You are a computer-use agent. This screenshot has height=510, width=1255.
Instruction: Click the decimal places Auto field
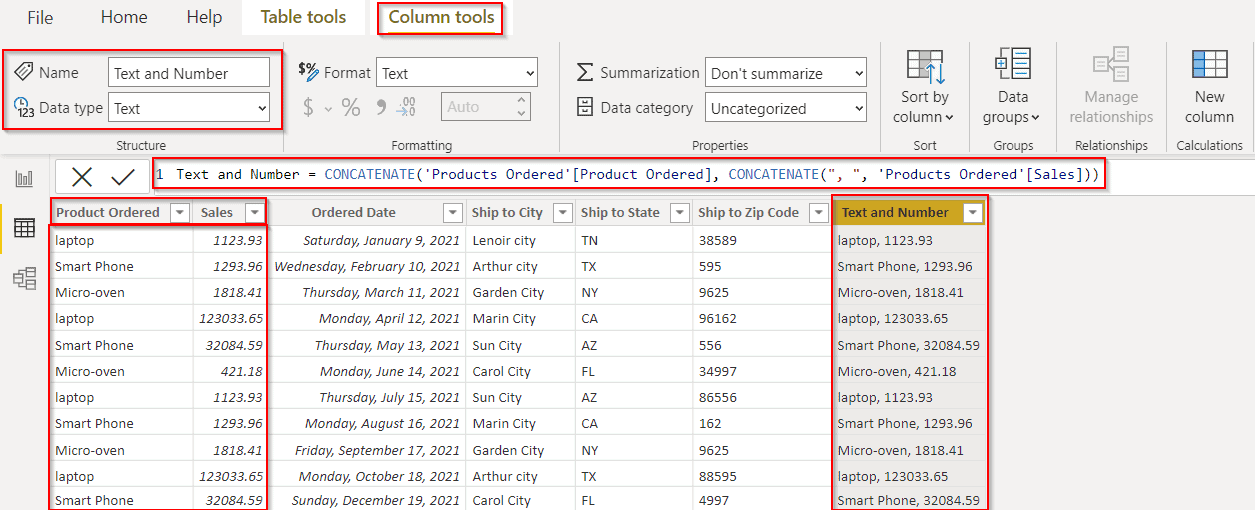486,107
